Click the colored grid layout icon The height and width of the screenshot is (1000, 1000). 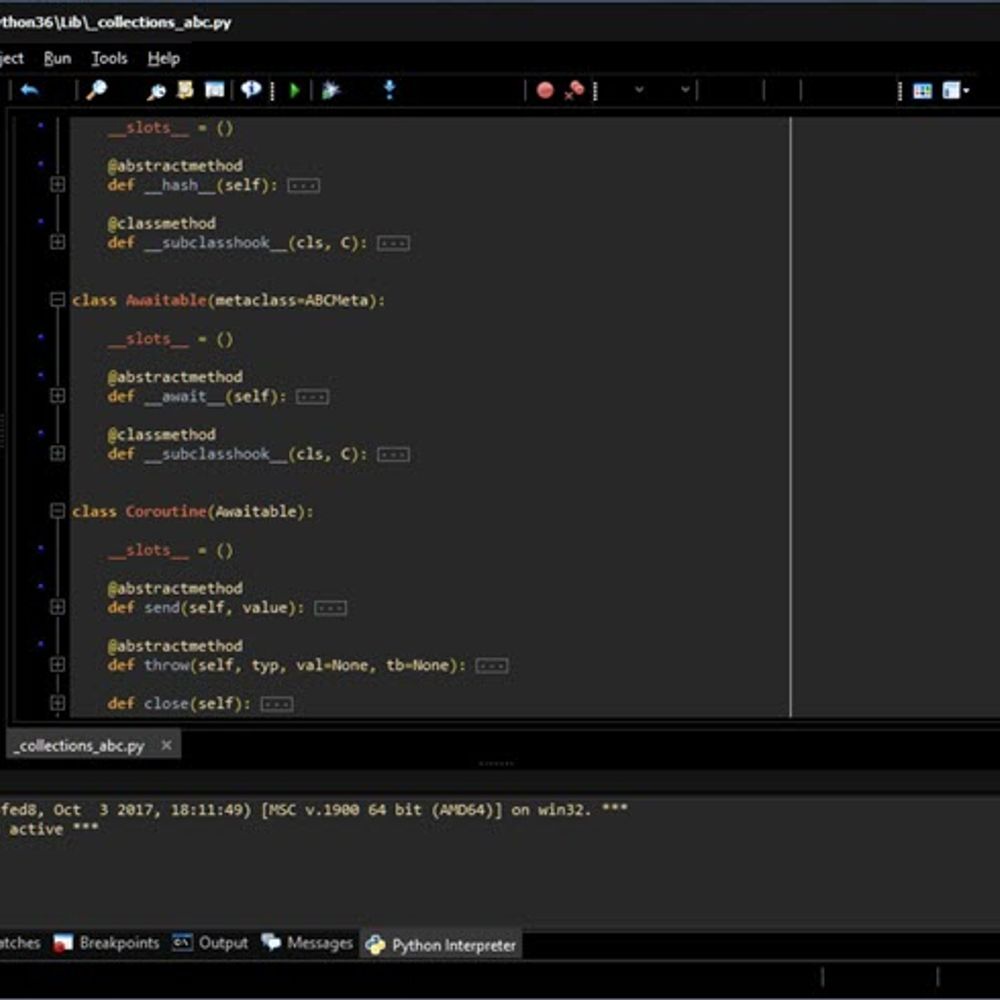[x=922, y=91]
